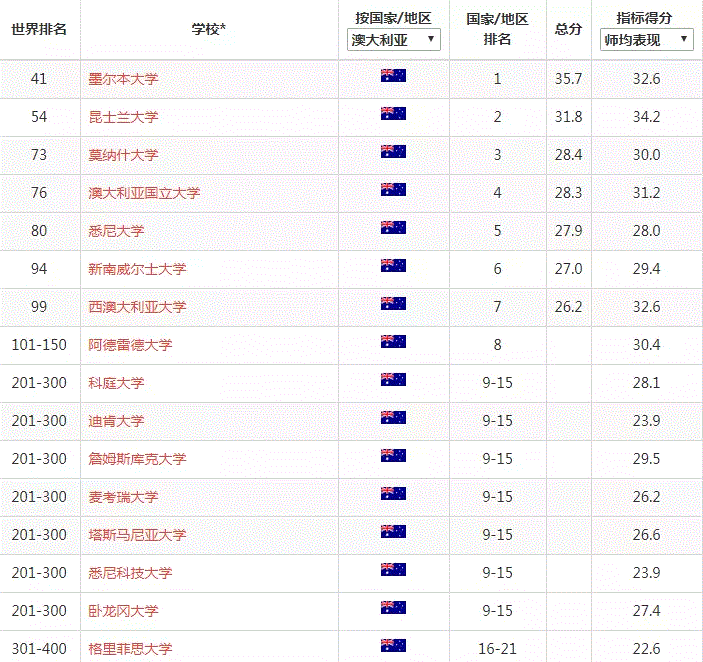The height and width of the screenshot is (662, 703).
Task: Select world rank cell 301-400
Action: (39, 649)
